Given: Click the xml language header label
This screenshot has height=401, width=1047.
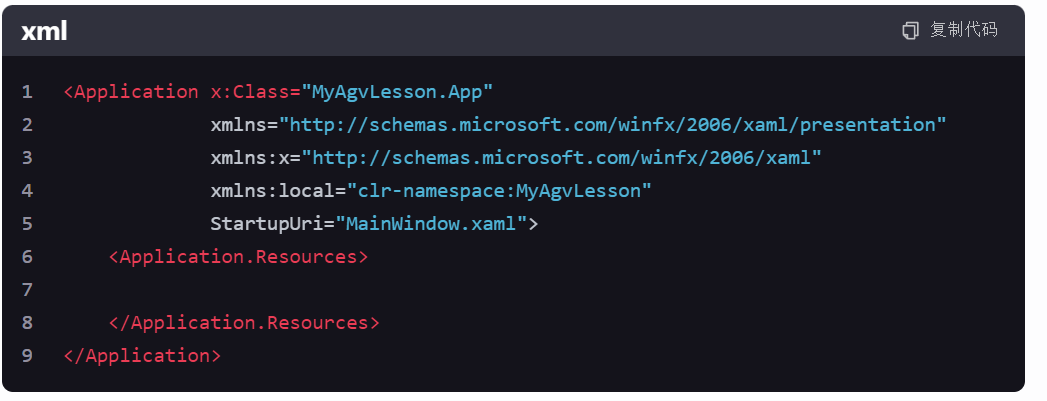Looking at the screenshot, I should (x=44, y=31).
